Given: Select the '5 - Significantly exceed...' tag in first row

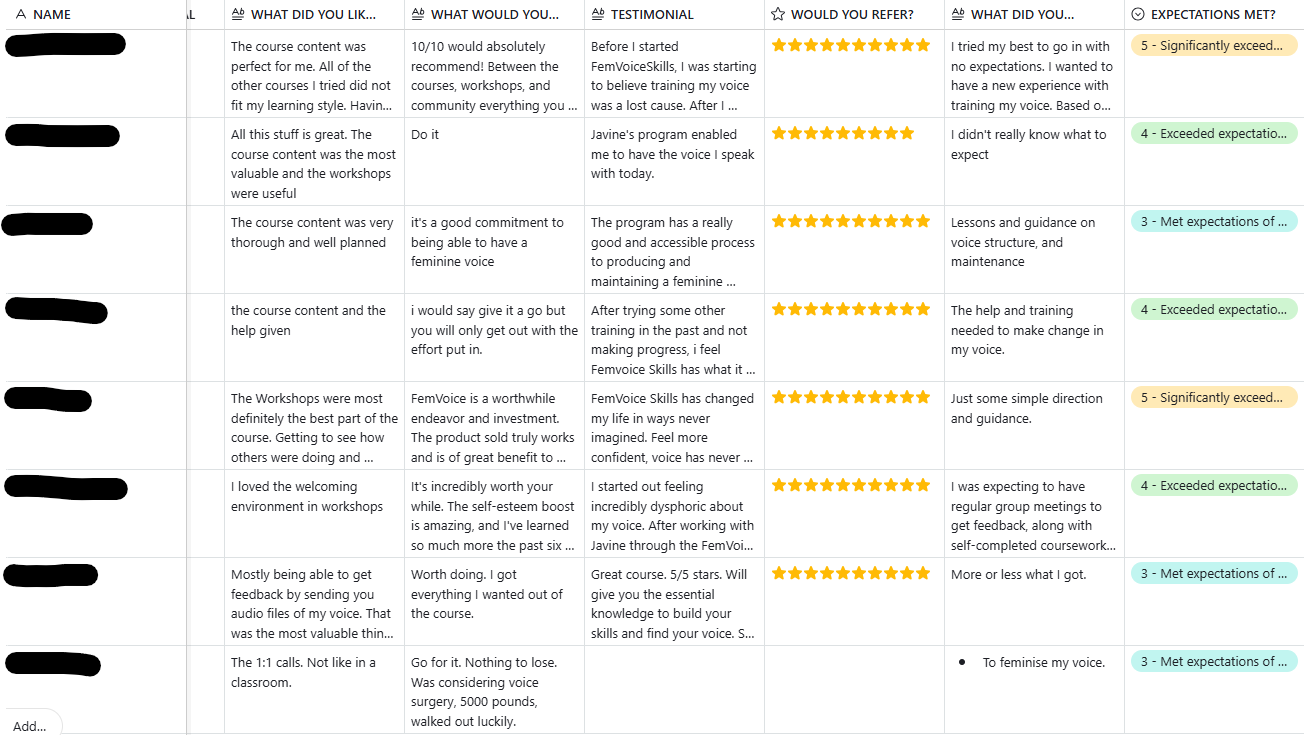Looking at the screenshot, I should 1213,46.
